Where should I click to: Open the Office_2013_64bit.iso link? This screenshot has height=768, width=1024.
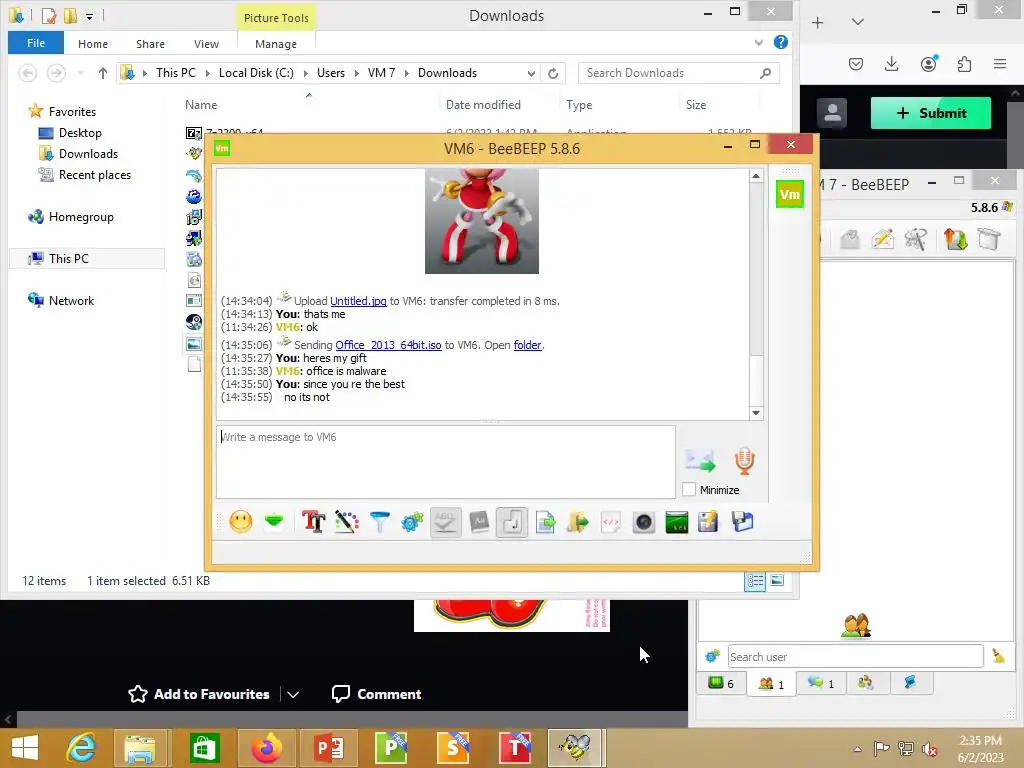click(389, 345)
